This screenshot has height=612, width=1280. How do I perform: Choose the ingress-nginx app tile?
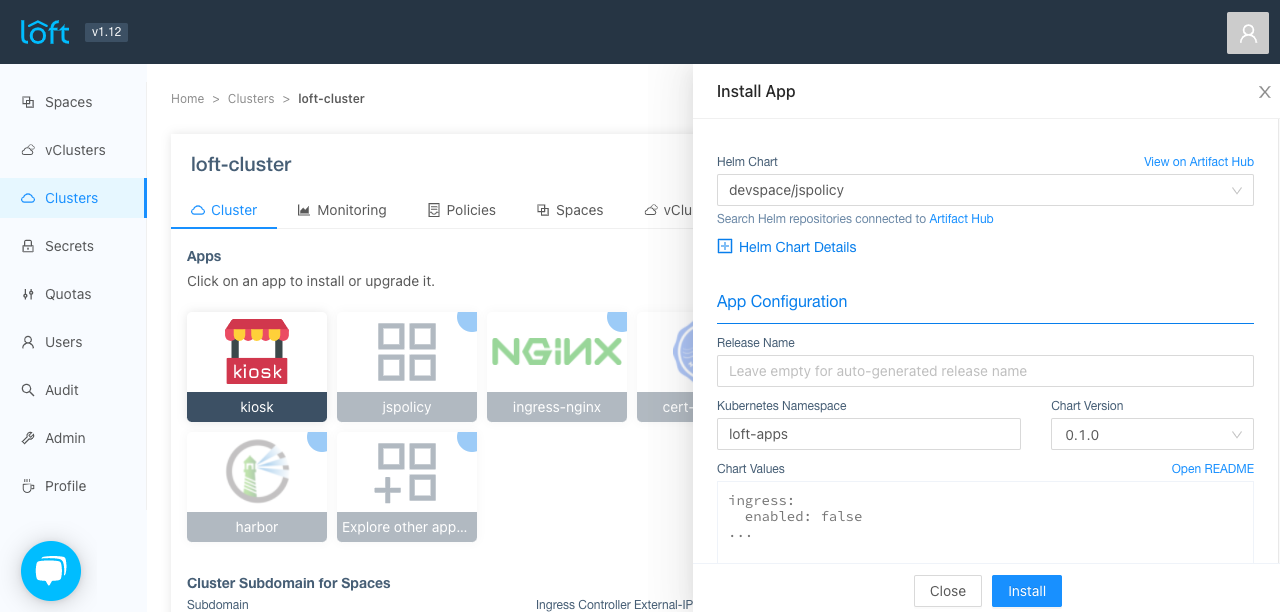tap(556, 366)
